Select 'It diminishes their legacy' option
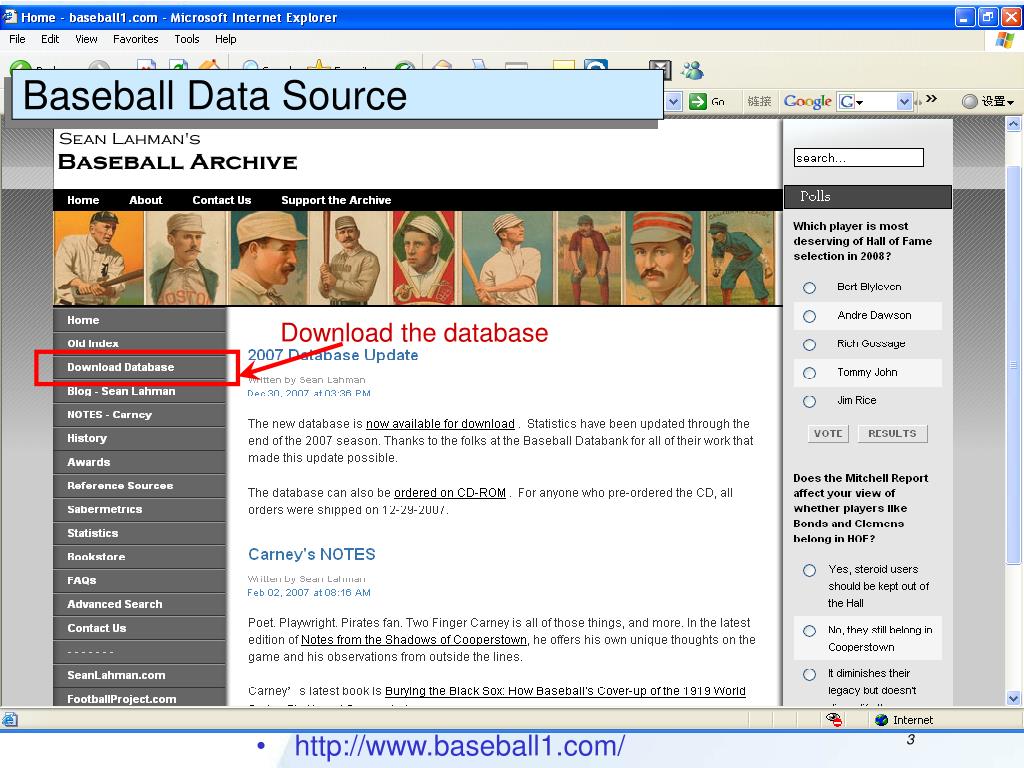 (x=809, y=674)
